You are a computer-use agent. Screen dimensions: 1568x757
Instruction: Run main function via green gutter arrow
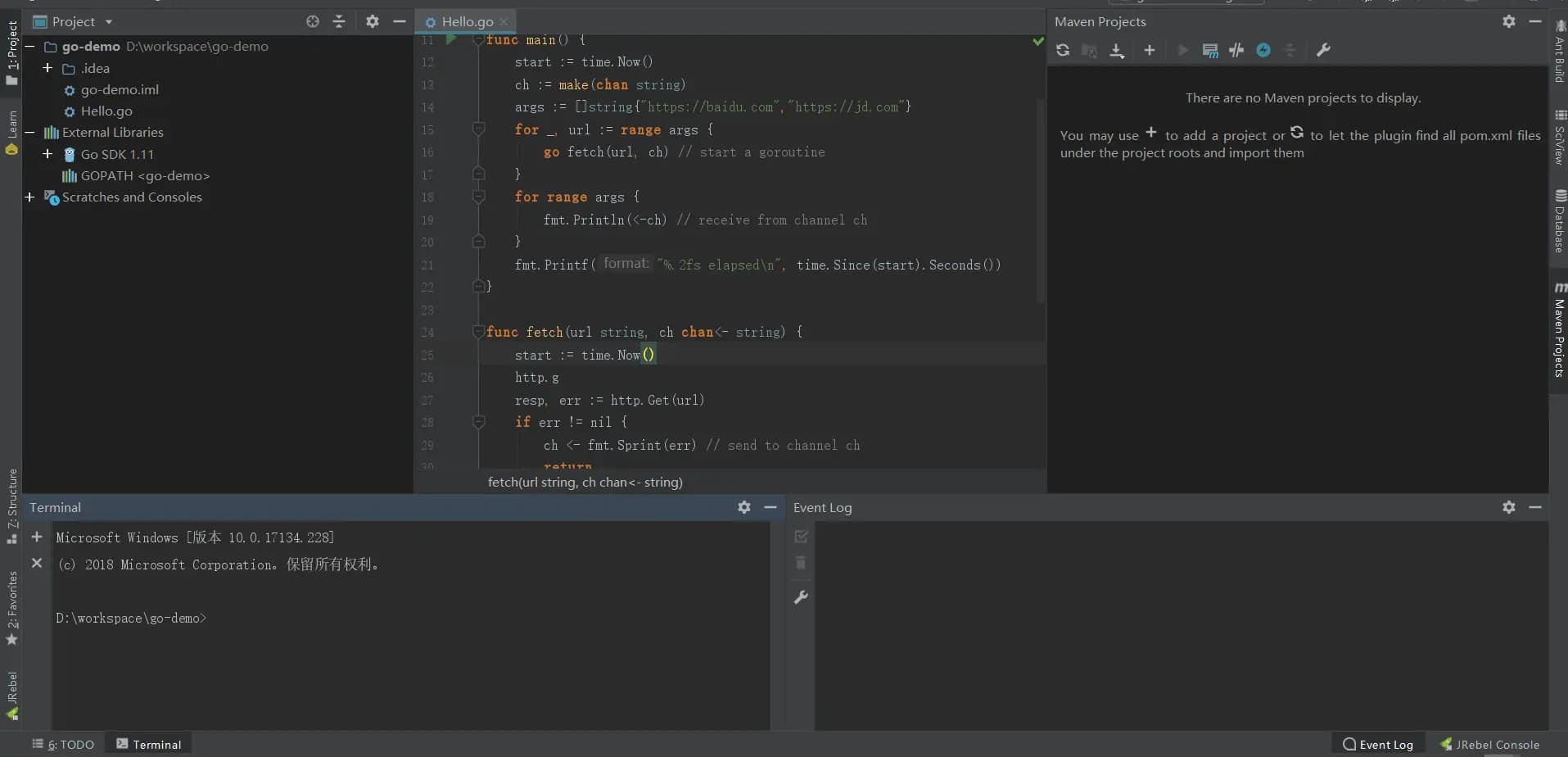[450, 39]
